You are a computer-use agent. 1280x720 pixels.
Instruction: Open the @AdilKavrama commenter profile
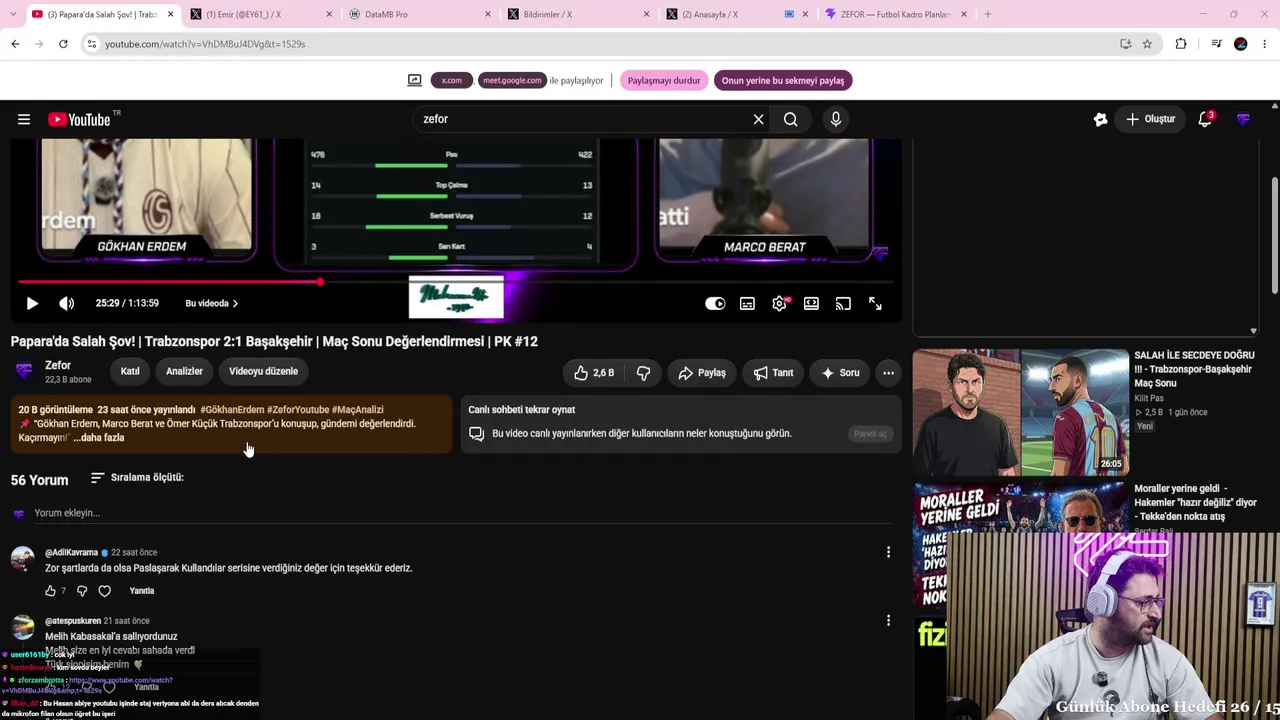(71, 553)
